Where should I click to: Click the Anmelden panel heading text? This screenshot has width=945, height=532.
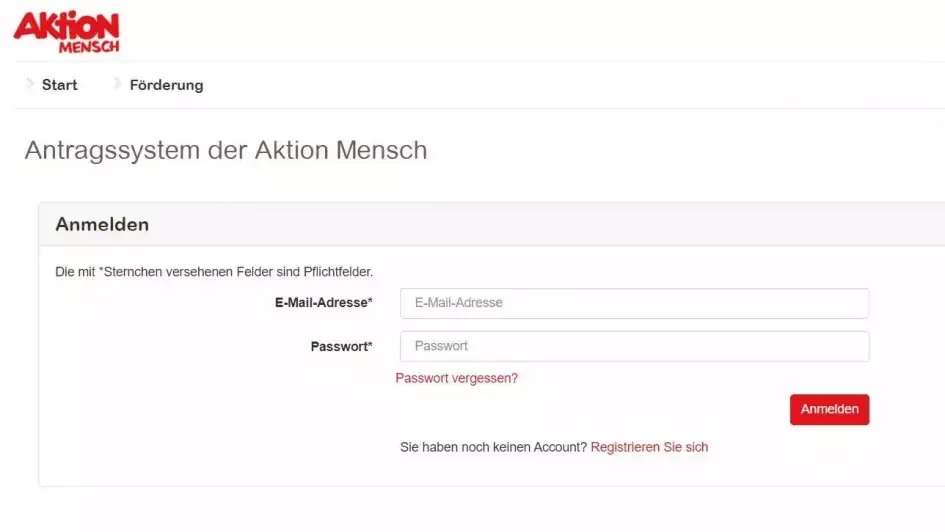(x=102, y=225)
